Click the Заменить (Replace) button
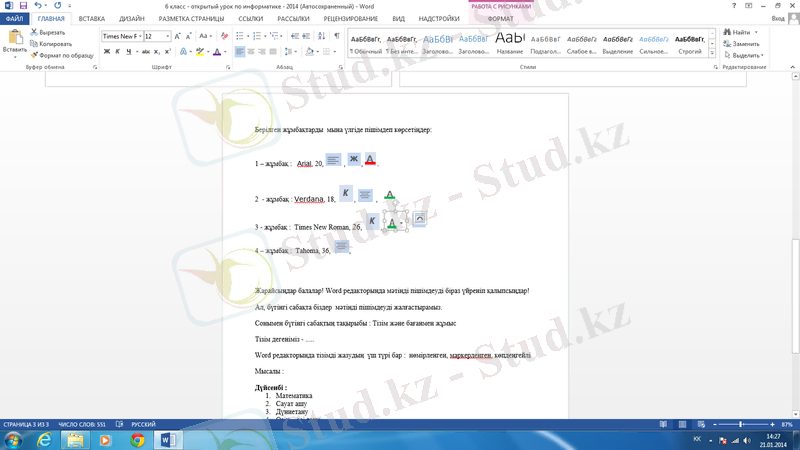This screenshot has width=800, height=450. [x=745, y=44]
